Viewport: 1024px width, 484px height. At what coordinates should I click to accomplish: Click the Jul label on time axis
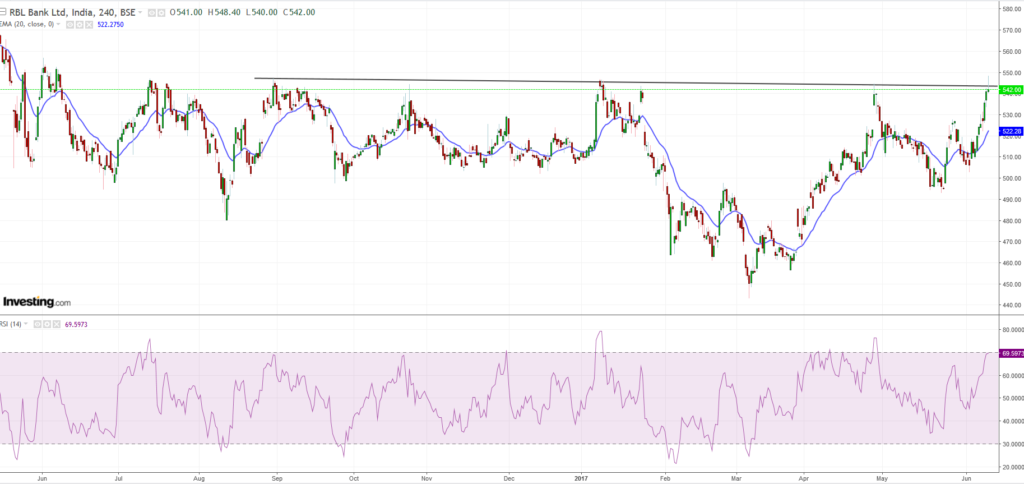[118, 477]
